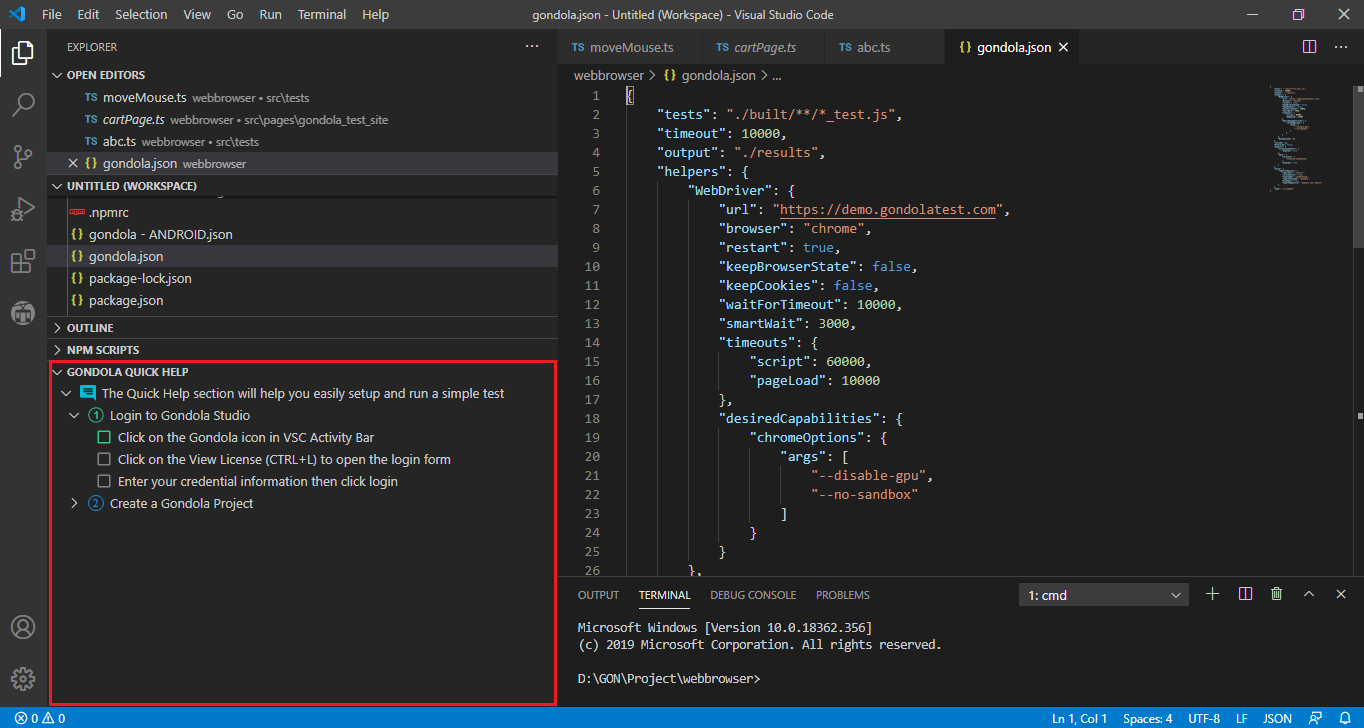Viewport: 1364px width, 728px height.
Task: Expand the OUTLINE section
Action: pos(89,328)
